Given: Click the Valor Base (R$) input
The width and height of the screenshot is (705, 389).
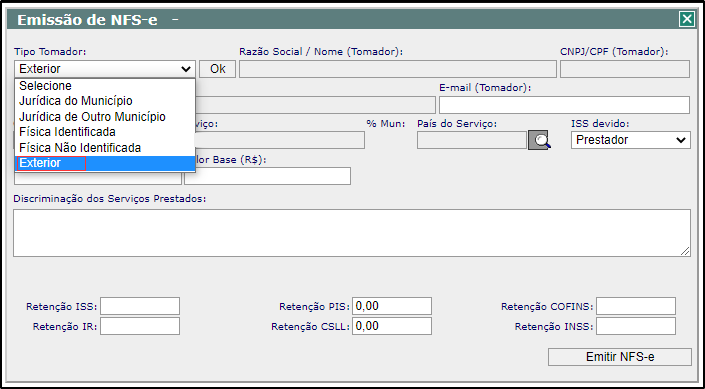Looking at the screenshot, I should coord(268,176).
